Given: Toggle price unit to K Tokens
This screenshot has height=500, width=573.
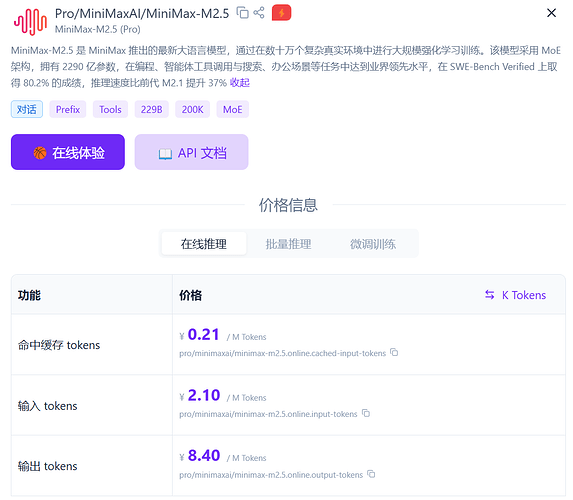Looking at the screenshot, I should click(x=515, y=295).
